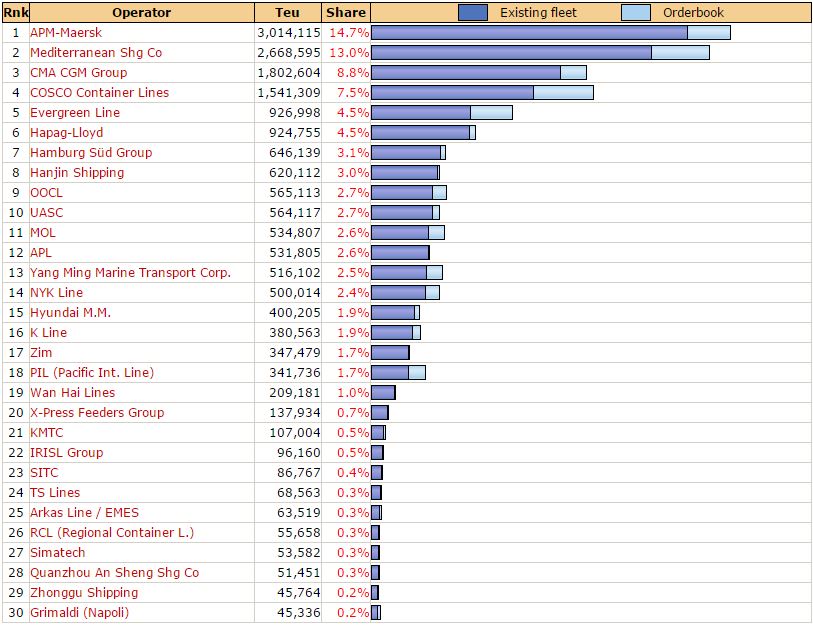
Task: Click the 8.8% share value
Action: 353,73
